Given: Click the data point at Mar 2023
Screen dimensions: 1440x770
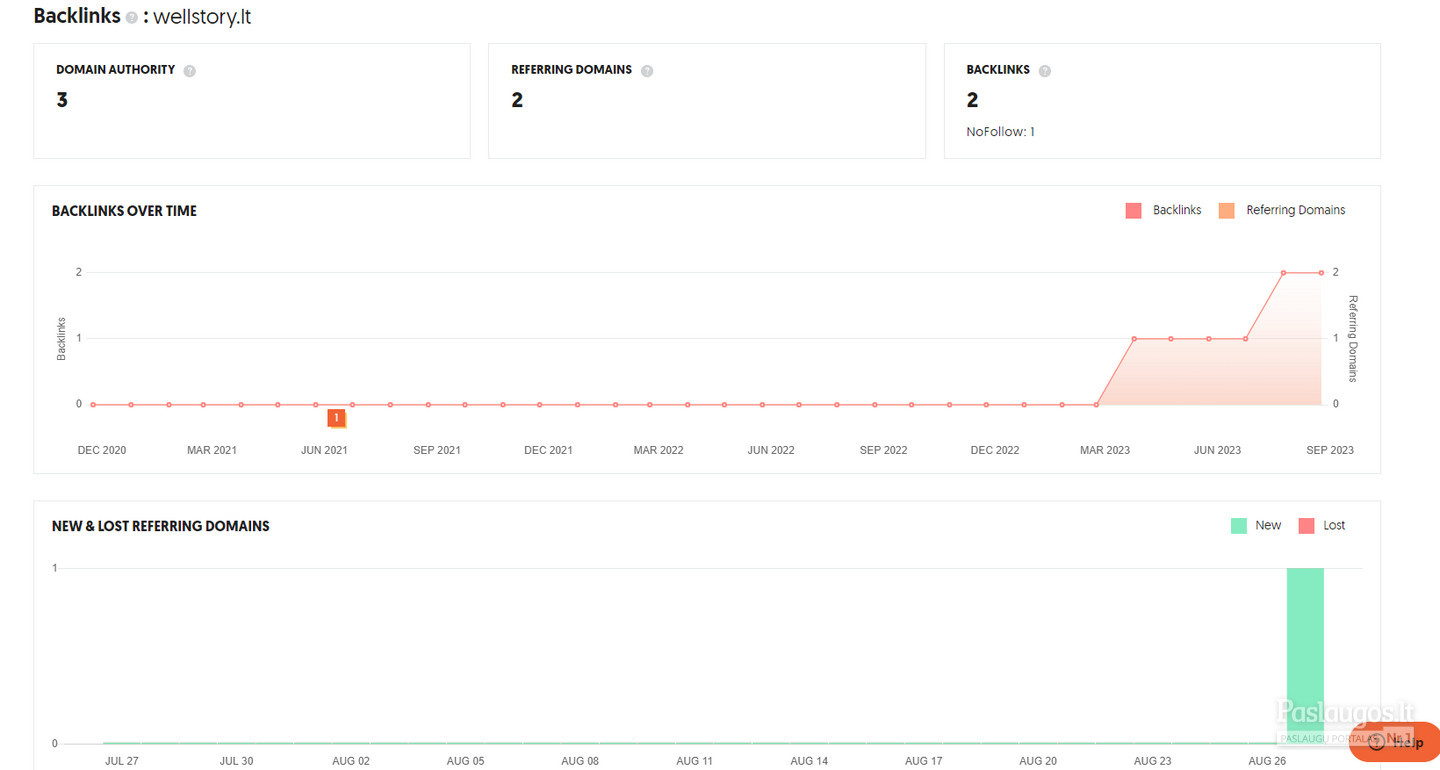Looking at the screenshot, I should pyautogui.click(x=1097, y=404).
